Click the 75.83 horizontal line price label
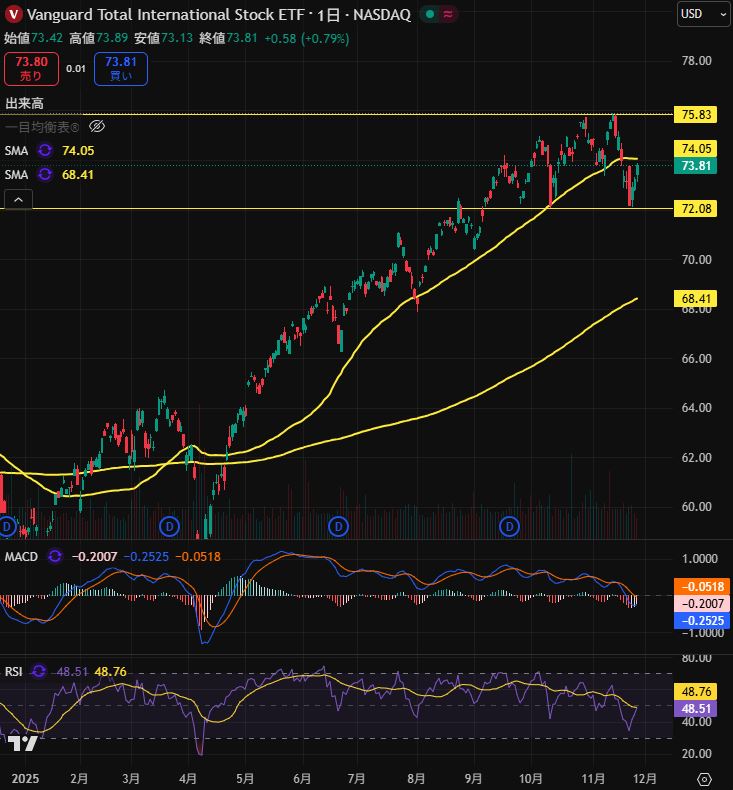Viewport: 733px width, 790px height. pos(696,114)
